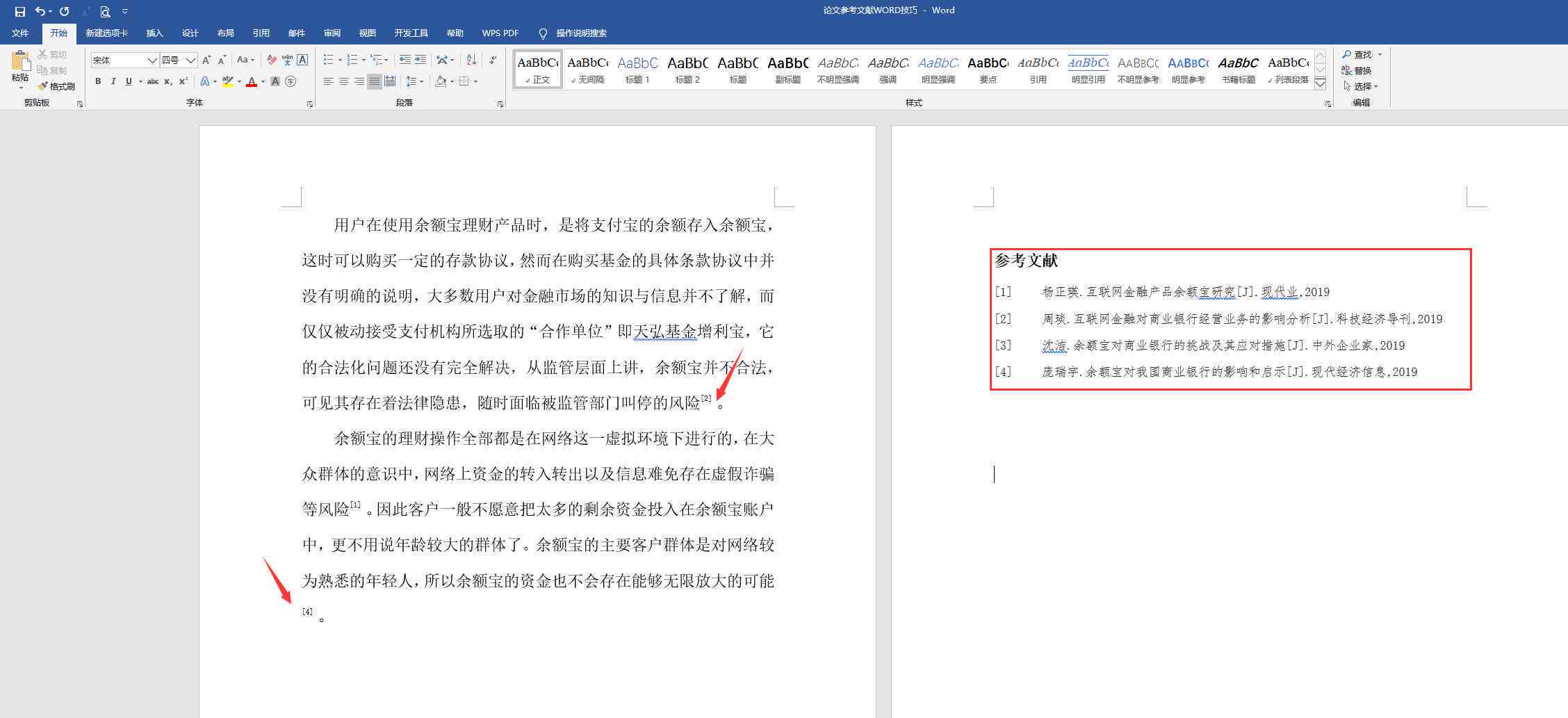Image resolution: width=1568 pixels, height=718 pixels.
Task: Expand the styles gallery with the more arrow
Action: 1320,84
